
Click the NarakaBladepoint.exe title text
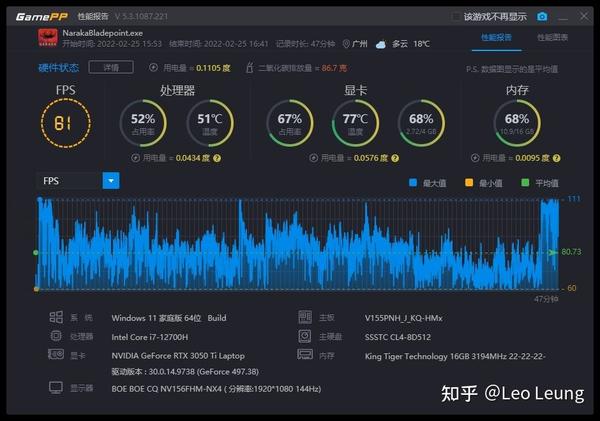pos(103,33)
